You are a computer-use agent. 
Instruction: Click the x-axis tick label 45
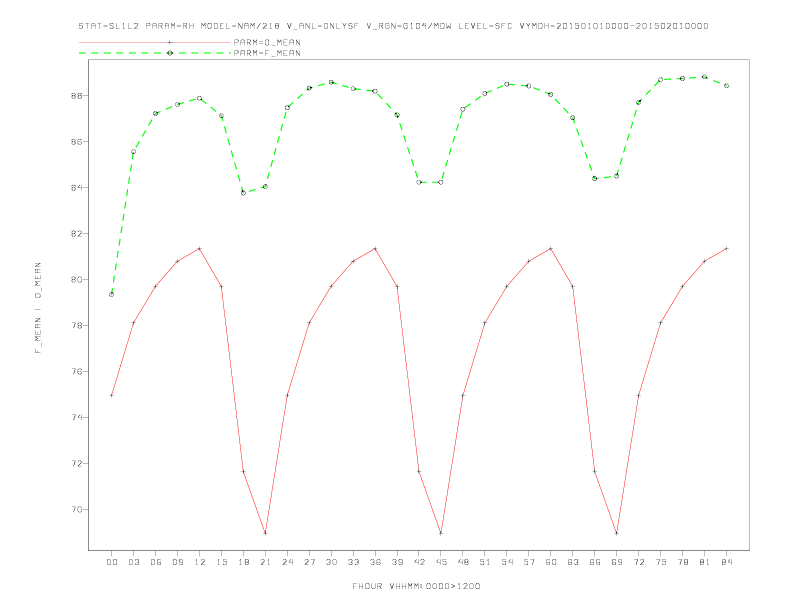pos(441,562)
